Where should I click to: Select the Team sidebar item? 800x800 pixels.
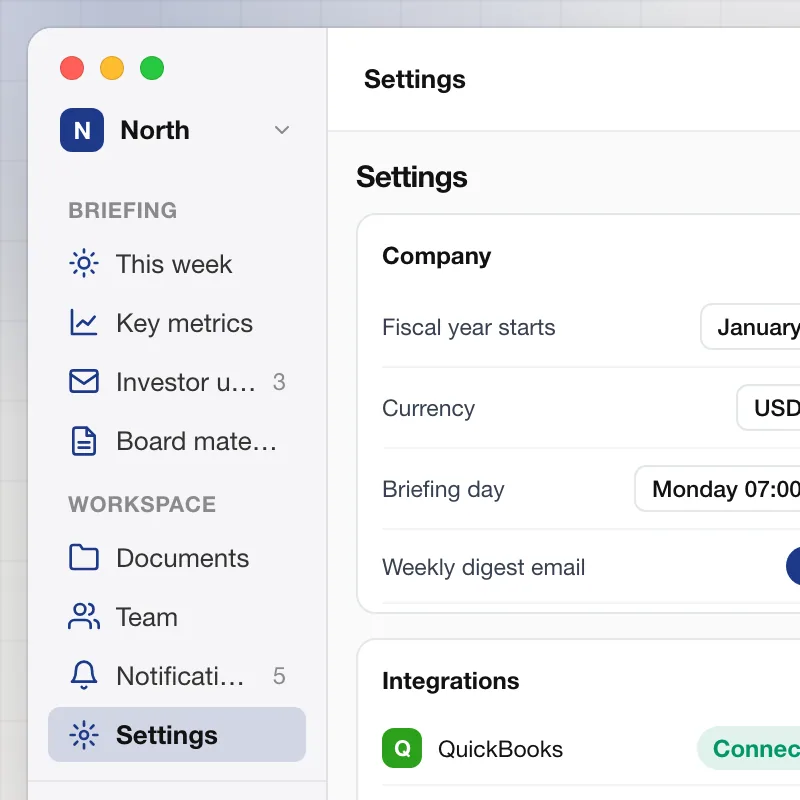(x=177, y=616)
